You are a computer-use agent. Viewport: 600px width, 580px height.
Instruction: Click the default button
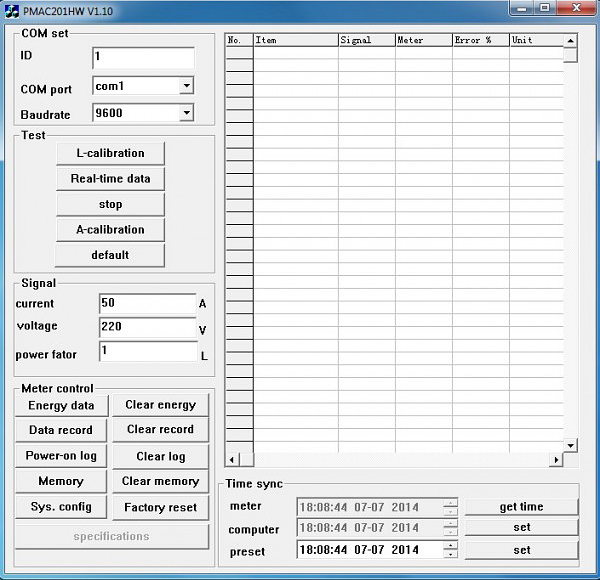[x=110, y=255]
